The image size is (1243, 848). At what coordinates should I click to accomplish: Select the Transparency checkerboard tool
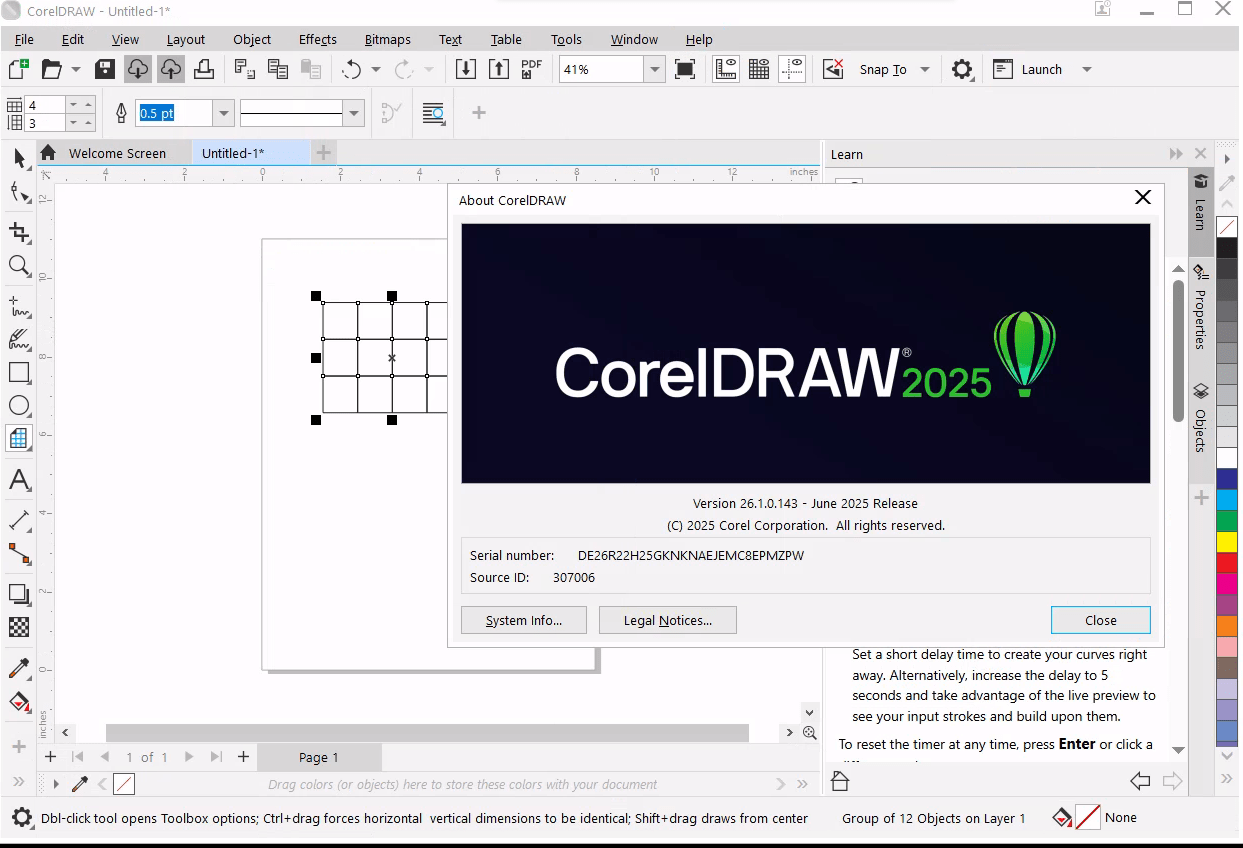point(19,627)
